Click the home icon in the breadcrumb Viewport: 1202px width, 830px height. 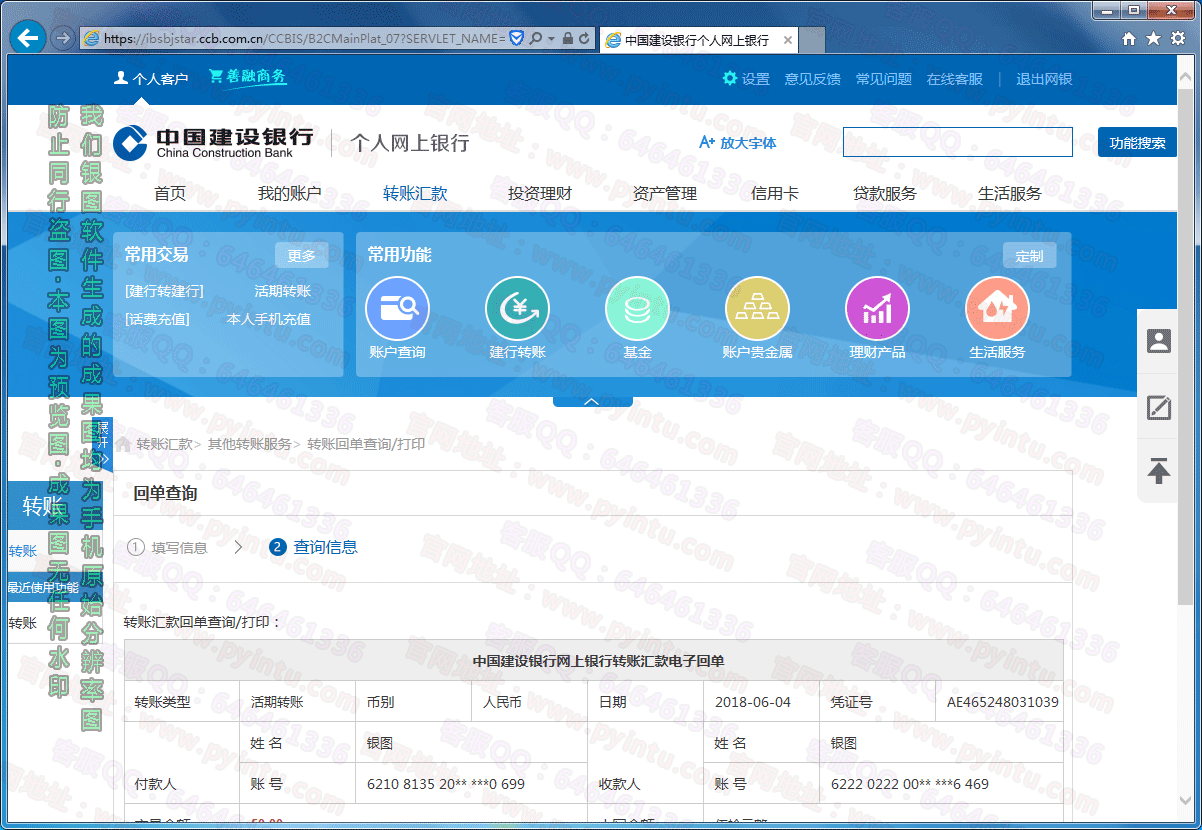point(123,444)
